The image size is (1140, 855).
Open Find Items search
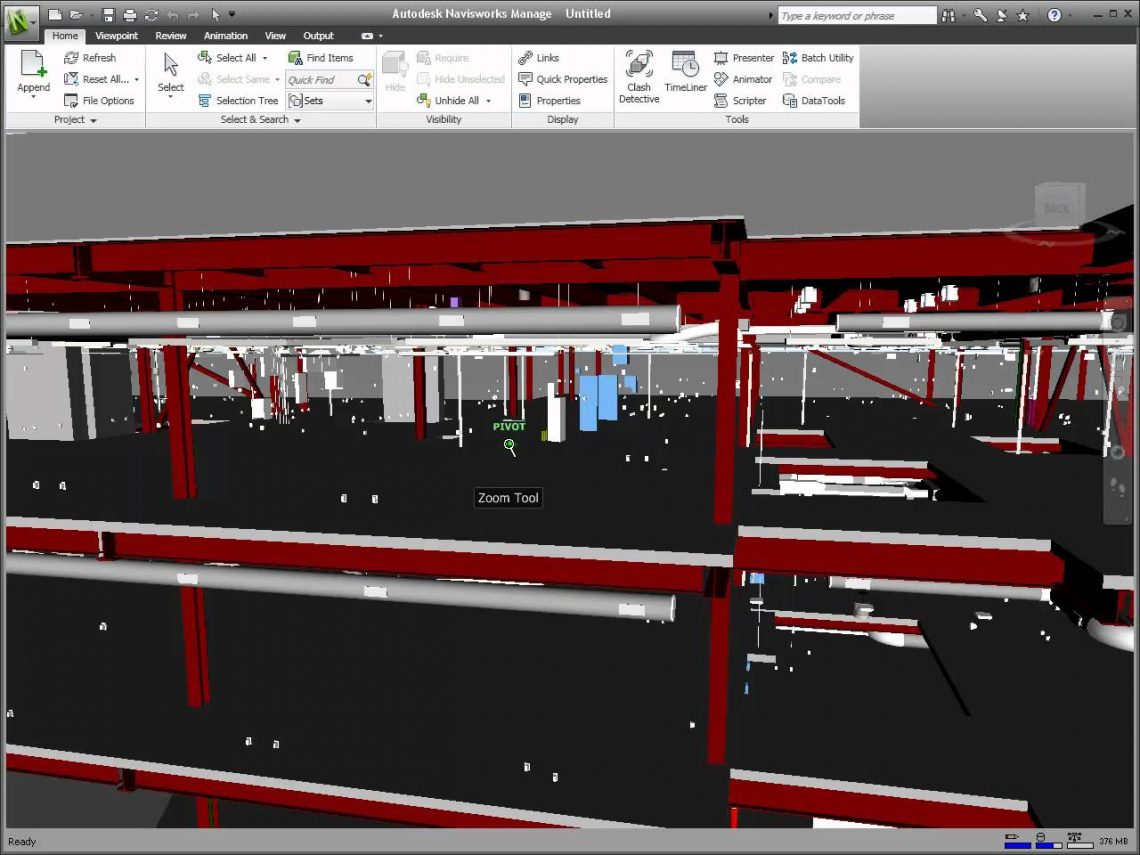320,58
